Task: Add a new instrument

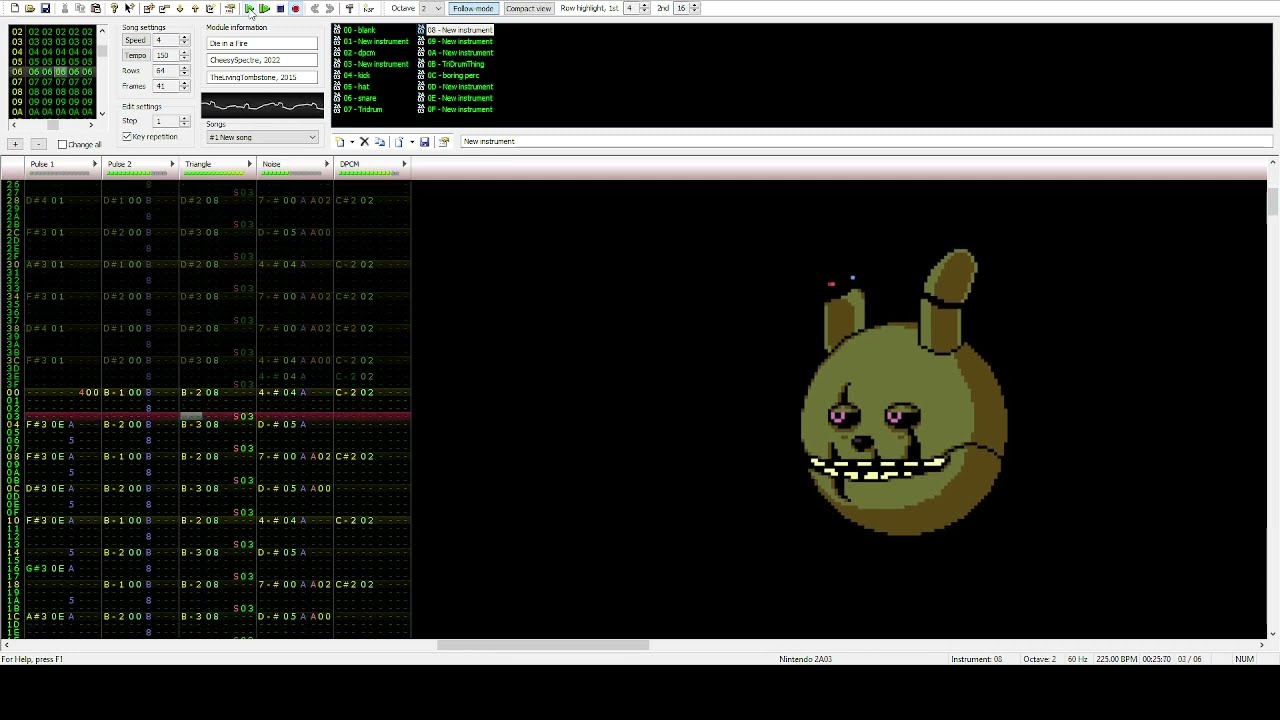Action: 340,142
